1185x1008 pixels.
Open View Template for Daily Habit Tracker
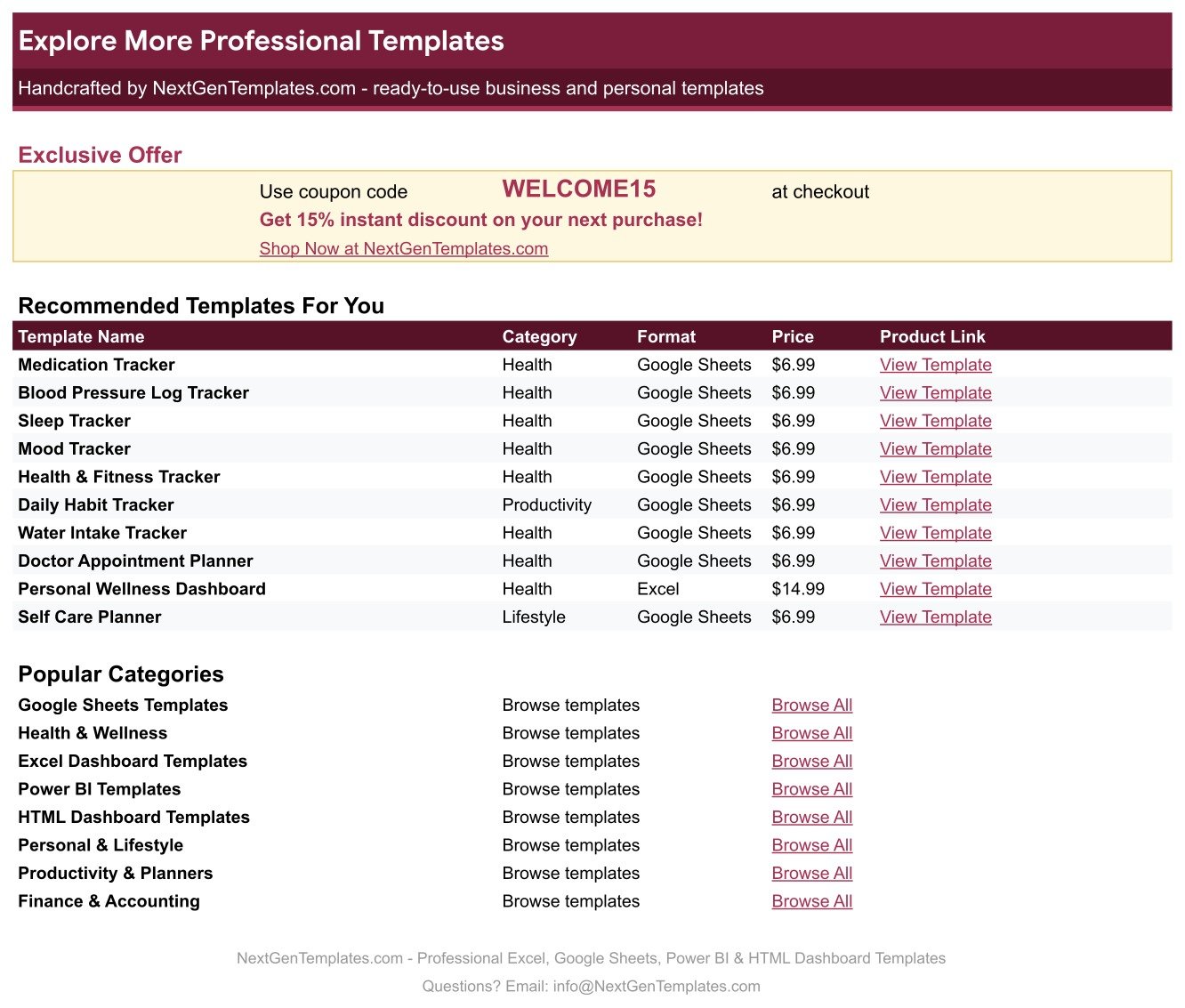[935, 504]
